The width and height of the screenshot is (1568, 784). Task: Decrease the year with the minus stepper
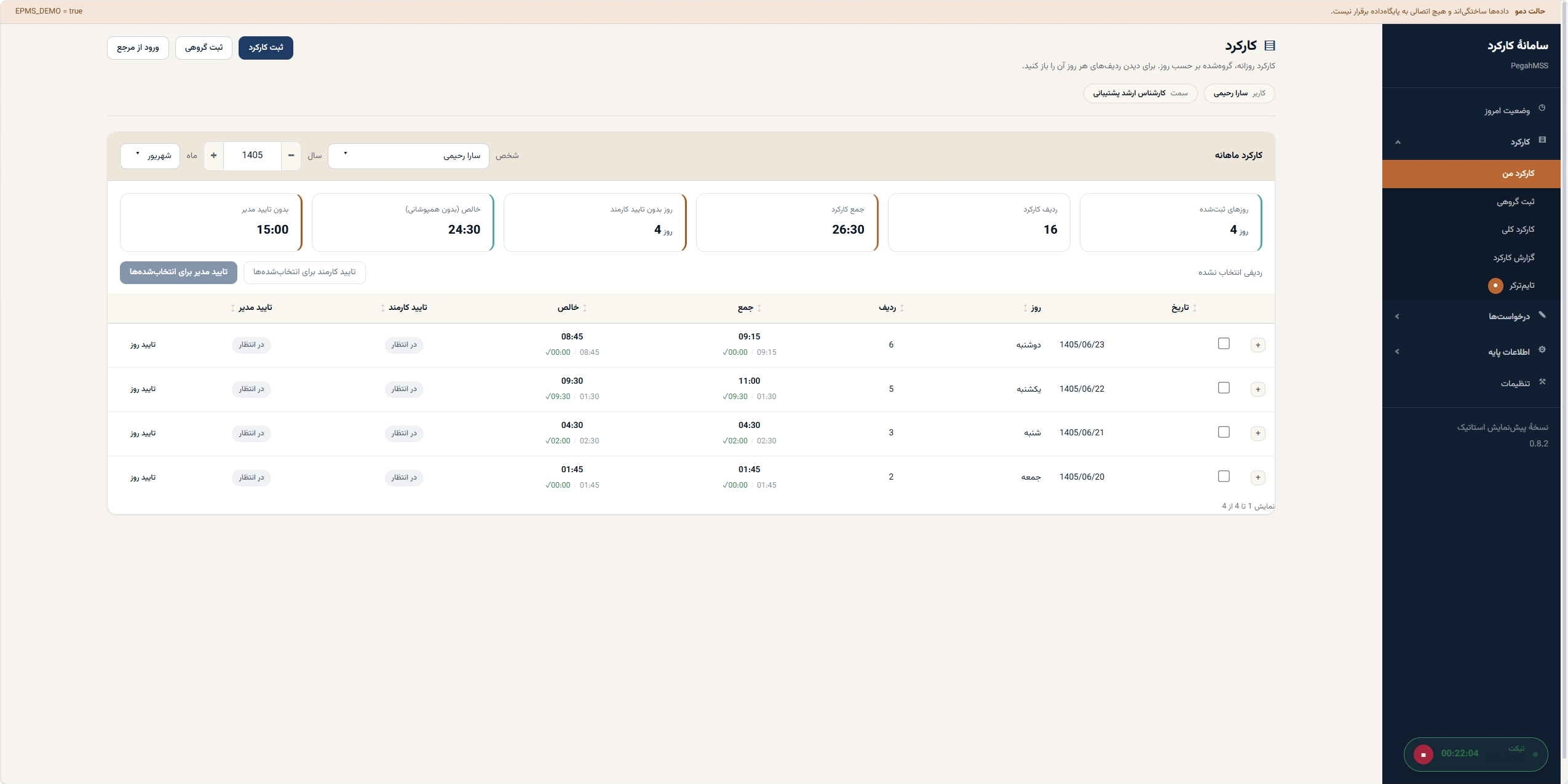(x=291, y=156)
